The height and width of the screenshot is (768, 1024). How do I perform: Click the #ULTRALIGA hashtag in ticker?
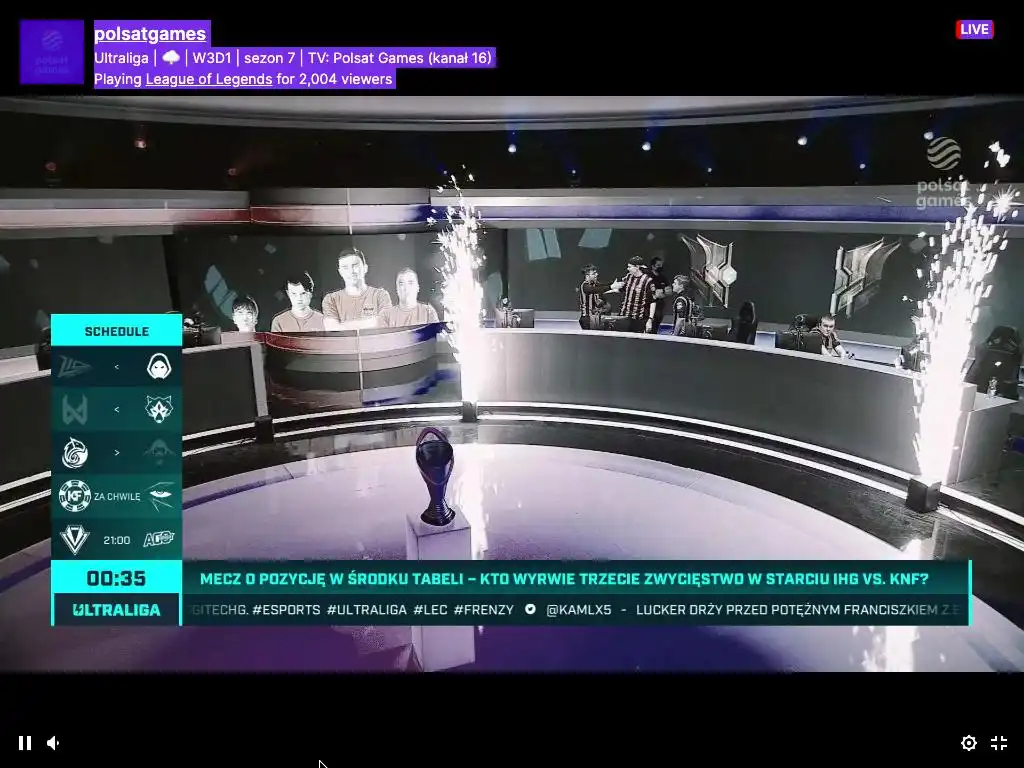click(366, 610)
